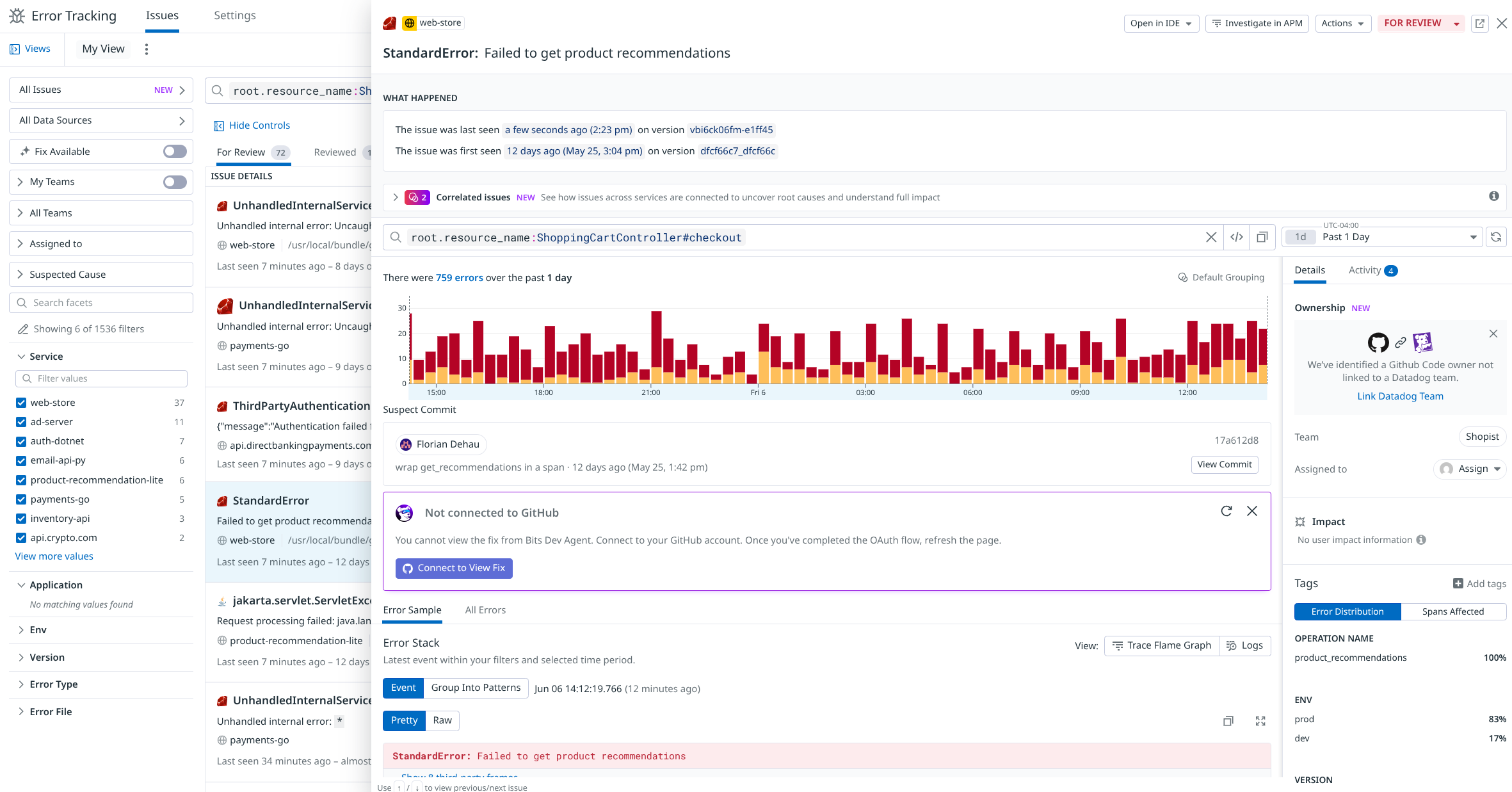The width and height of the screenshot is (1512, 792).
Task: Click the Link Datadog Team link
Action: click(x=1400, y=396)
